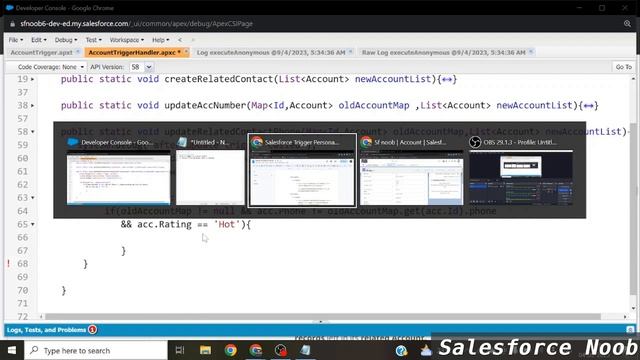This screenshot has width=640, height=360.
Task: Click the vertical scrollbar of code editor
Action: tap(633, 208)
